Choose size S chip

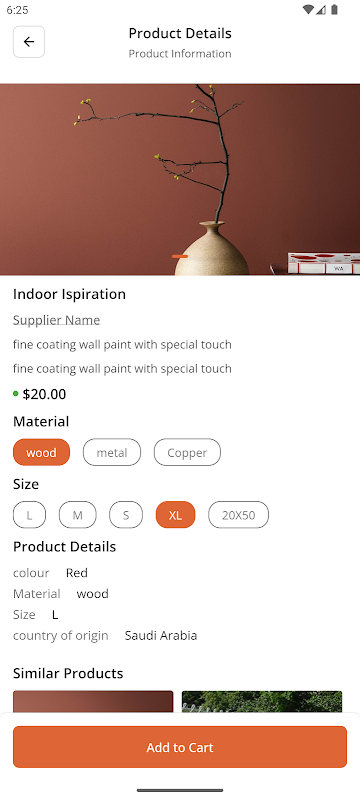point(126,515)
